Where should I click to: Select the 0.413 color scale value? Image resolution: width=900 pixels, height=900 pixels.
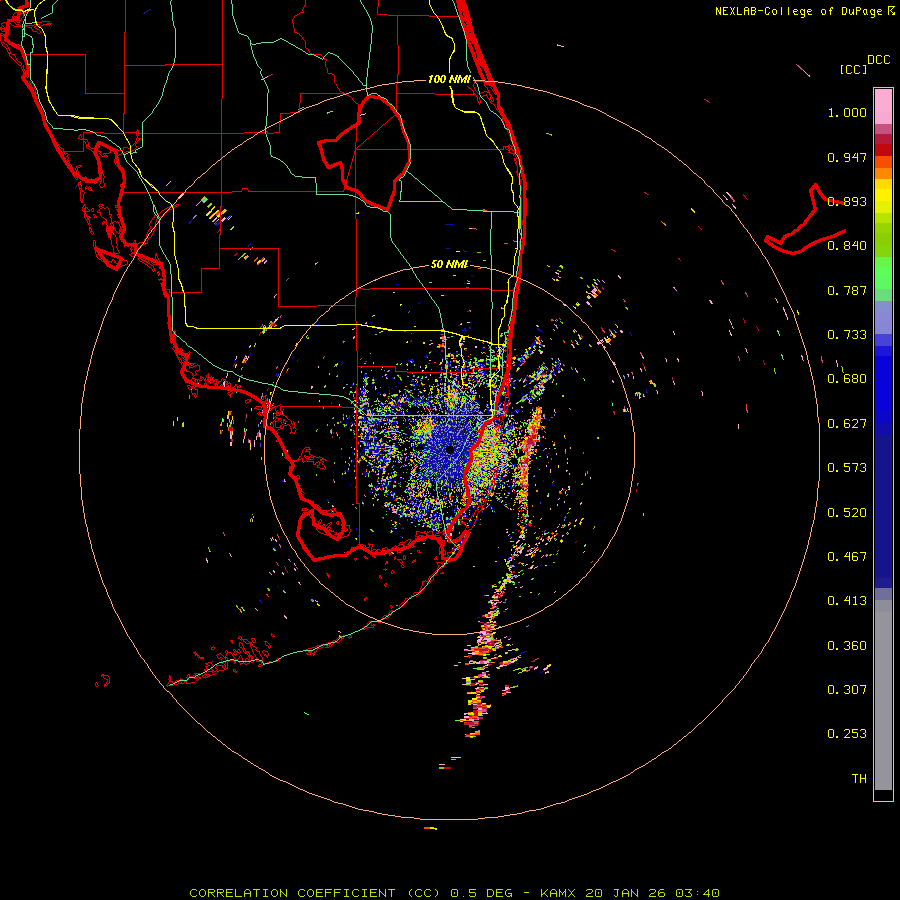(x=847, y=601)
